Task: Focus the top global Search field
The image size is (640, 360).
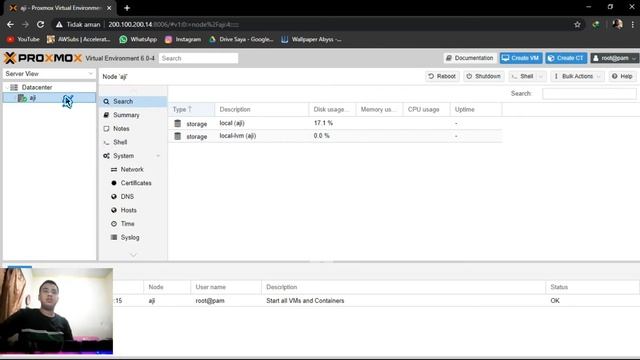Action: 198,58
